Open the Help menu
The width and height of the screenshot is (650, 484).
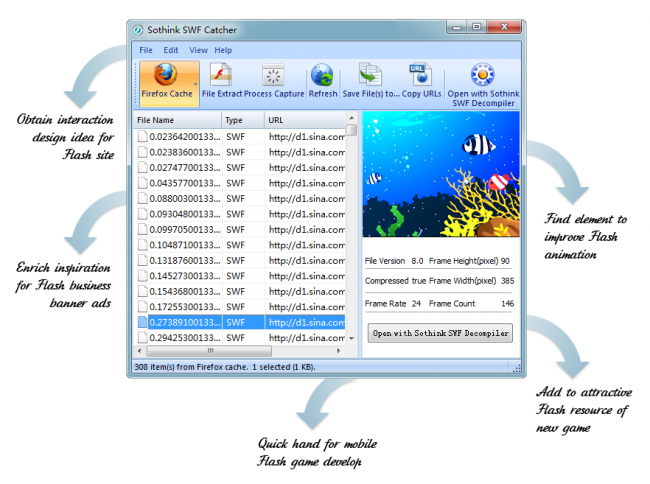click(x=223, y=50)
